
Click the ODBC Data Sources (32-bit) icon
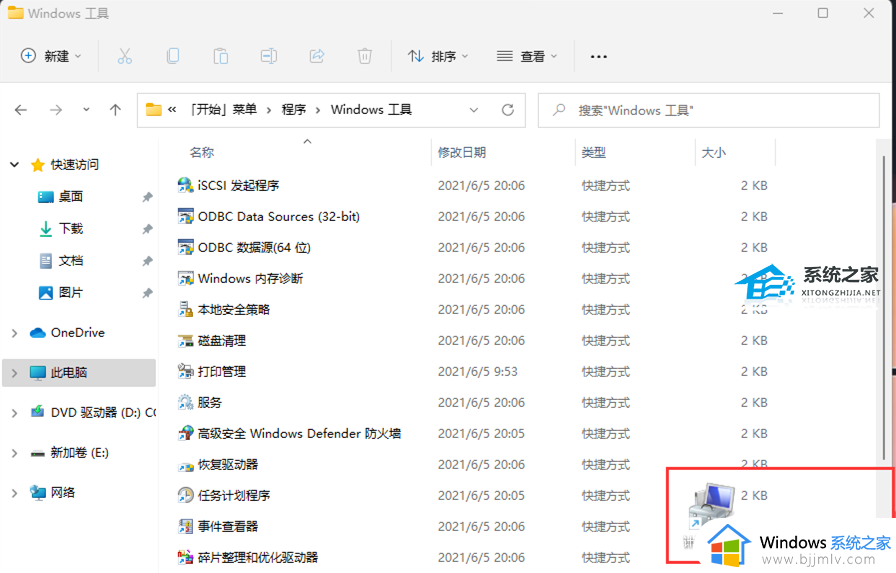pyautogui.click(x=185, y=216)
